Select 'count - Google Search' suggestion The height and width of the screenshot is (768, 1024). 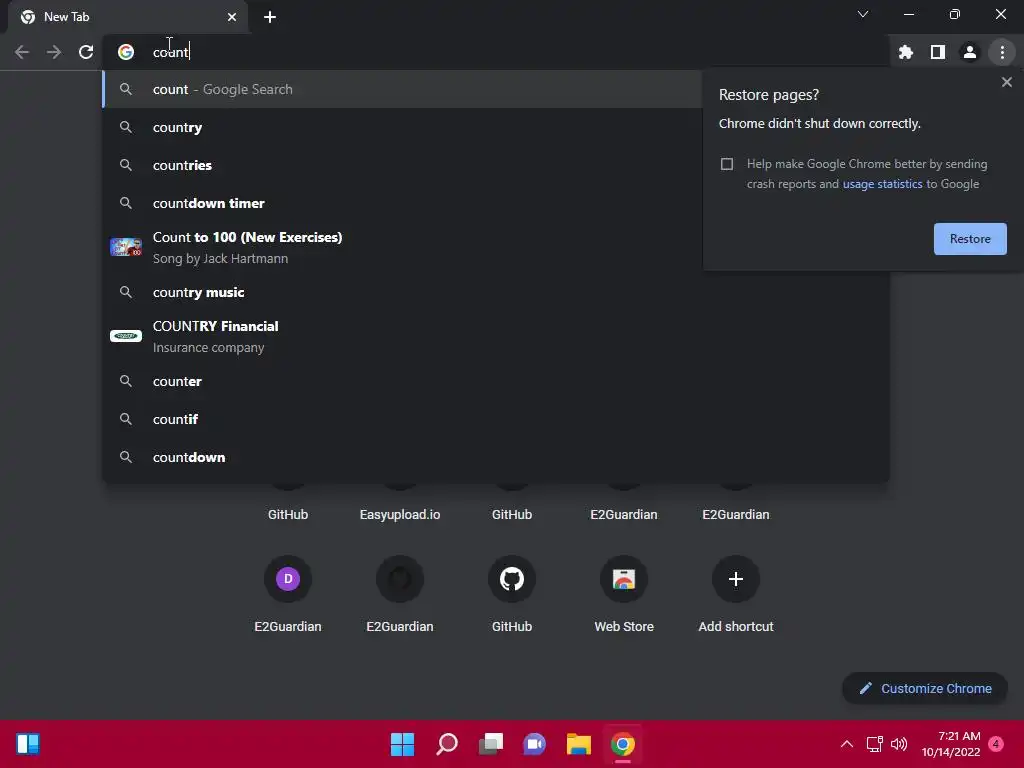402,89
